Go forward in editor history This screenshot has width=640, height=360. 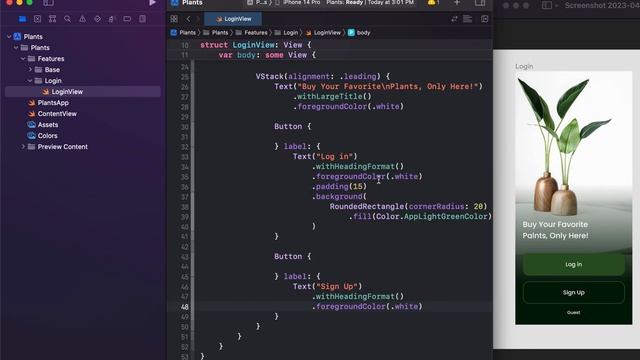[x=198, y=19]
